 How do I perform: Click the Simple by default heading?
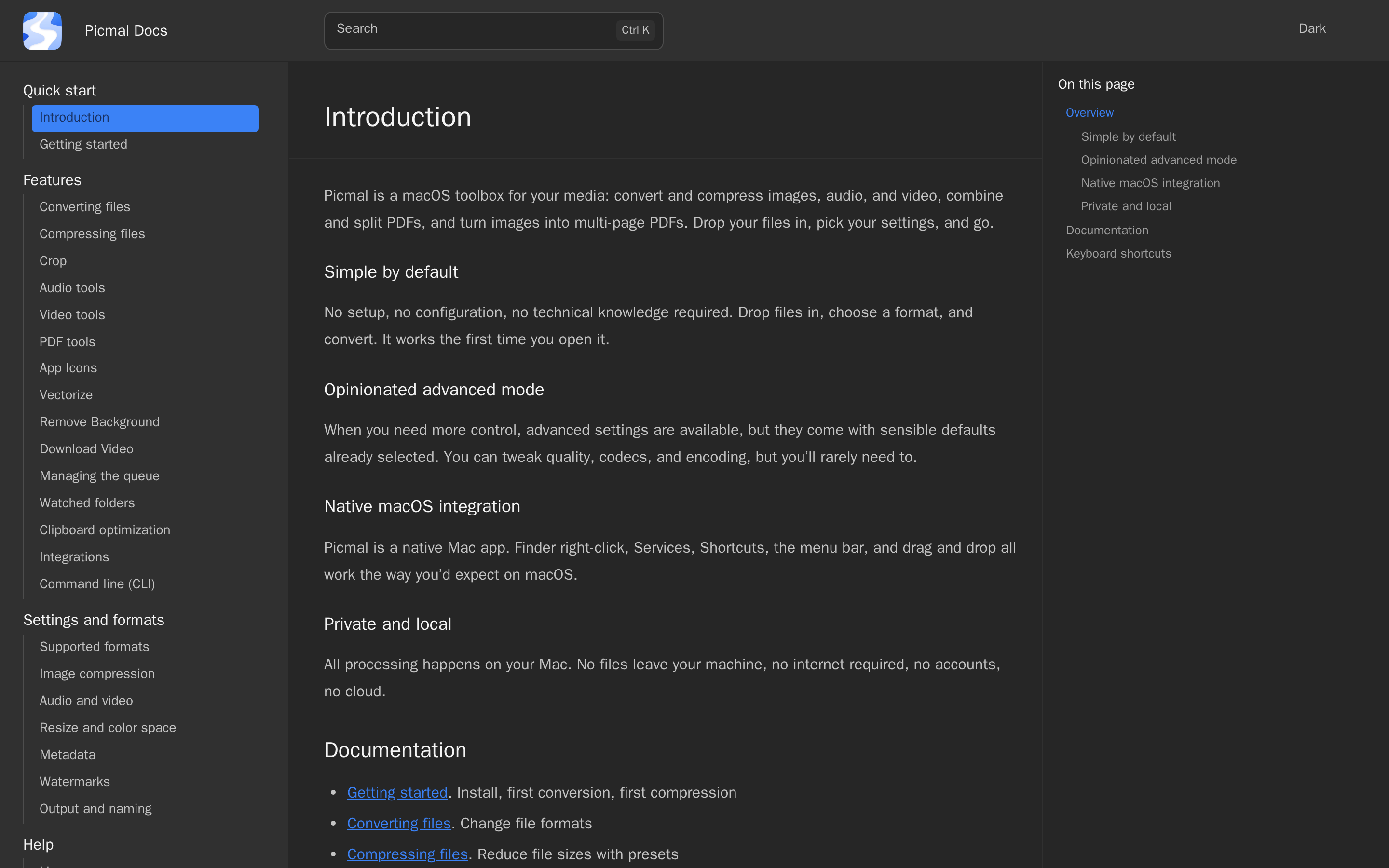coord(391,272)
